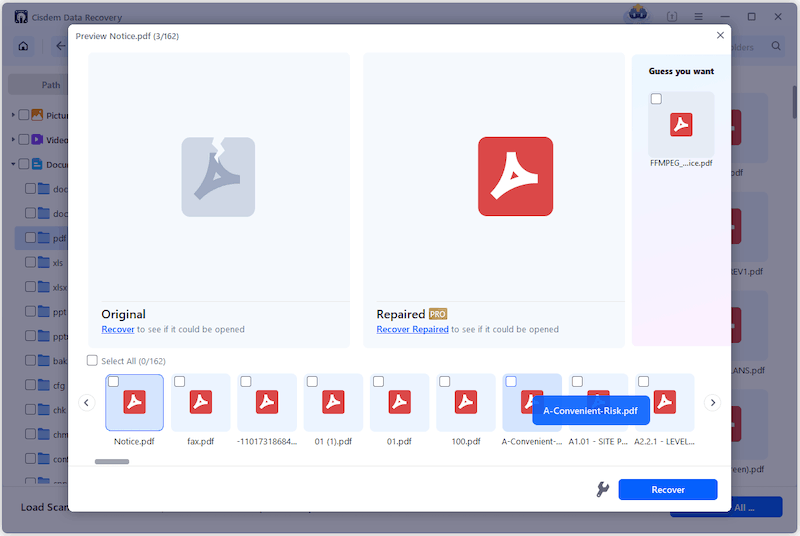The image size is (800, 536).
Task: Click the main window vertical scrollbar
Action: point(795,102)
